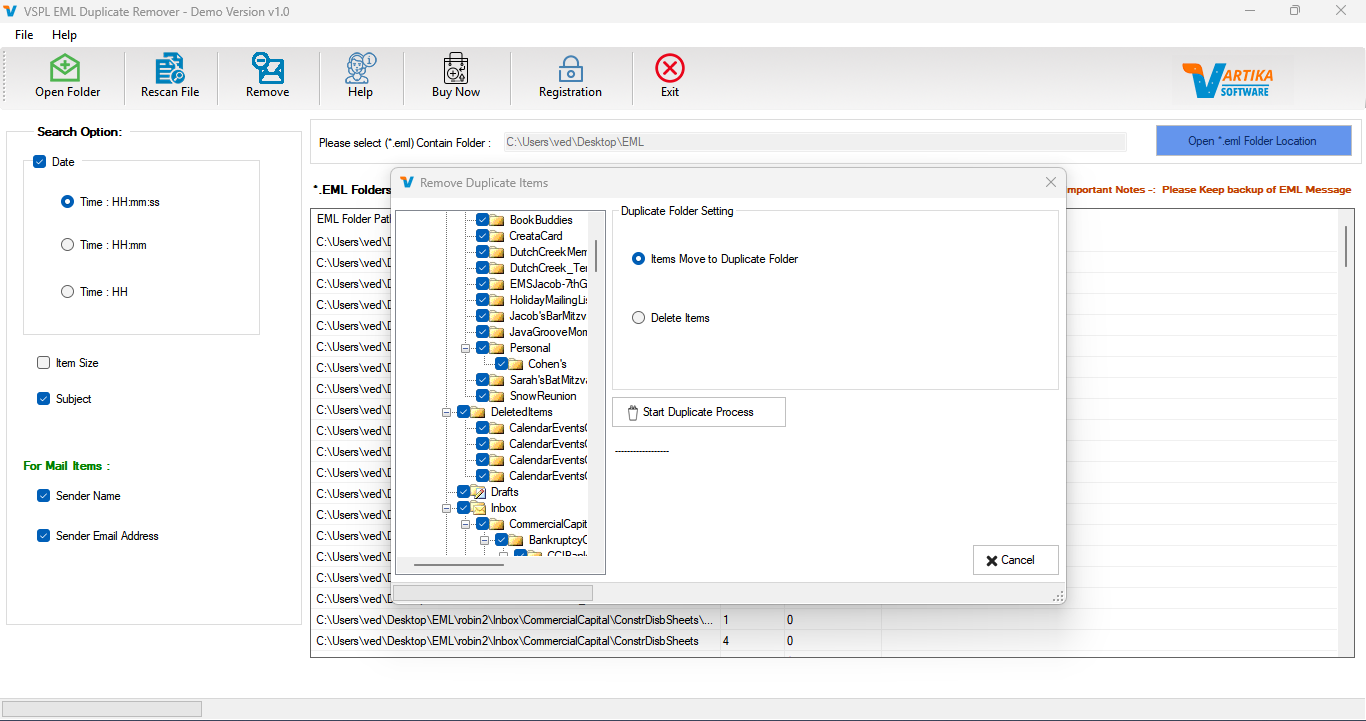Viewport: 1366px width, 721px height.
Task: Select the Sarah'sBatMitzva tree item
Action: click(x=548, y=380)
